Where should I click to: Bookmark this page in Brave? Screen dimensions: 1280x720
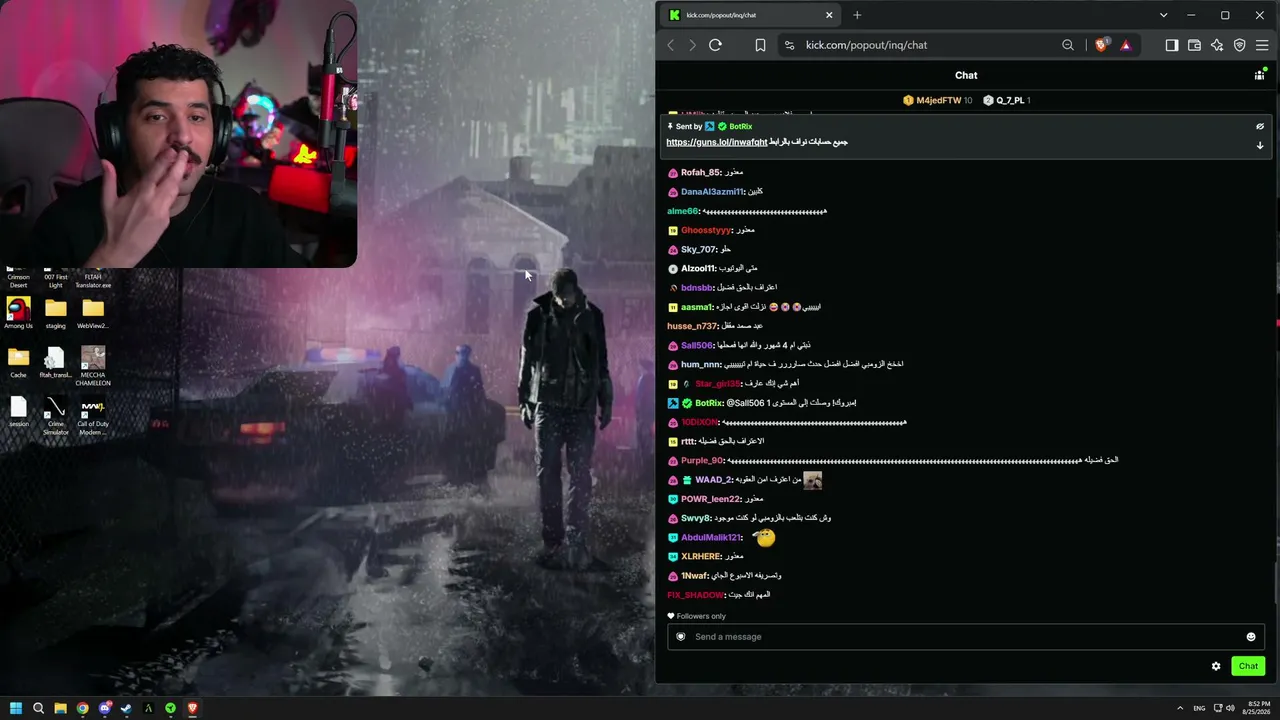click(760, 45)
